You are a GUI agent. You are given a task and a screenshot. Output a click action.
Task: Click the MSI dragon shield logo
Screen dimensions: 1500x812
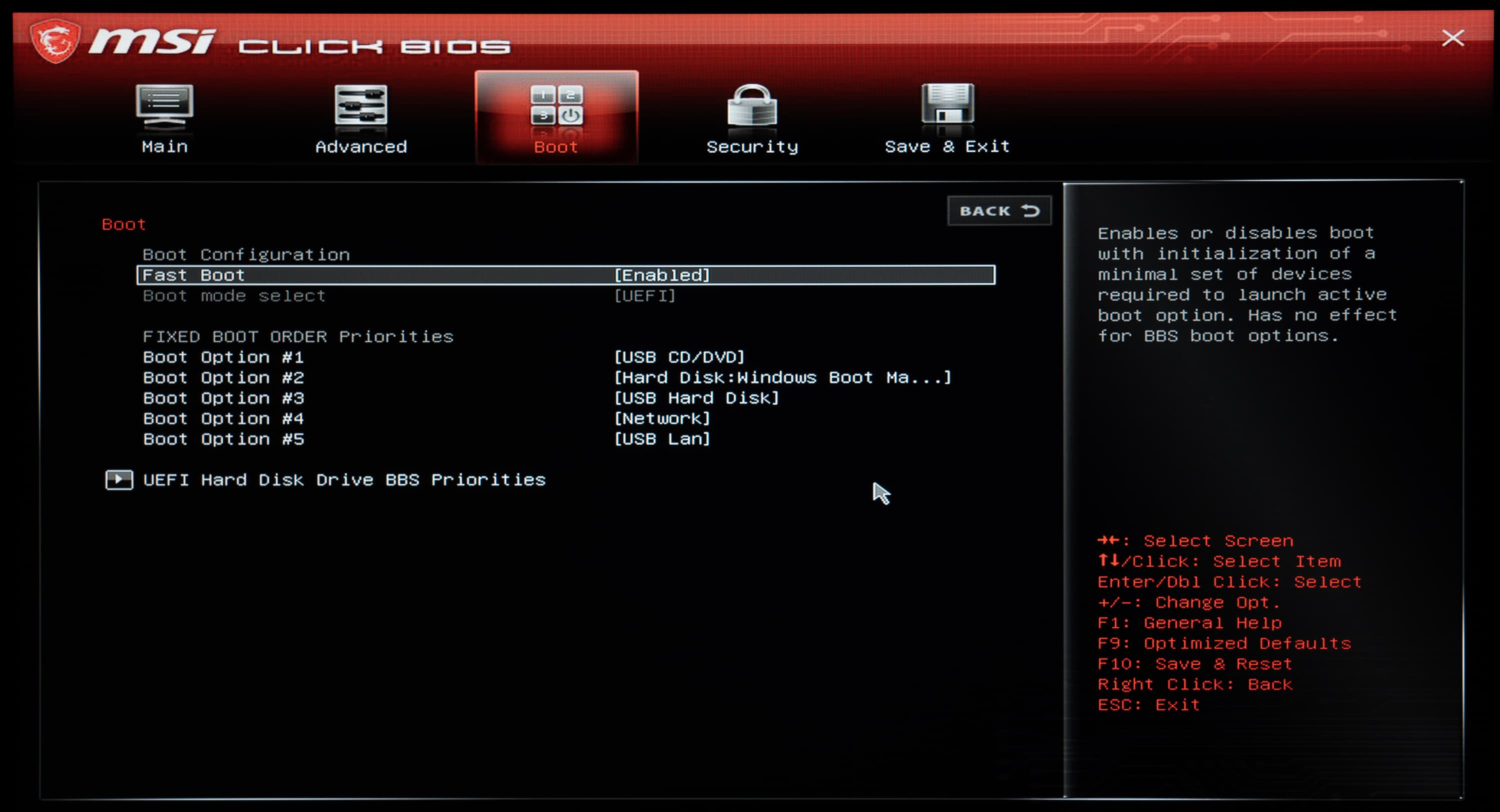click(x=55, y=41)
